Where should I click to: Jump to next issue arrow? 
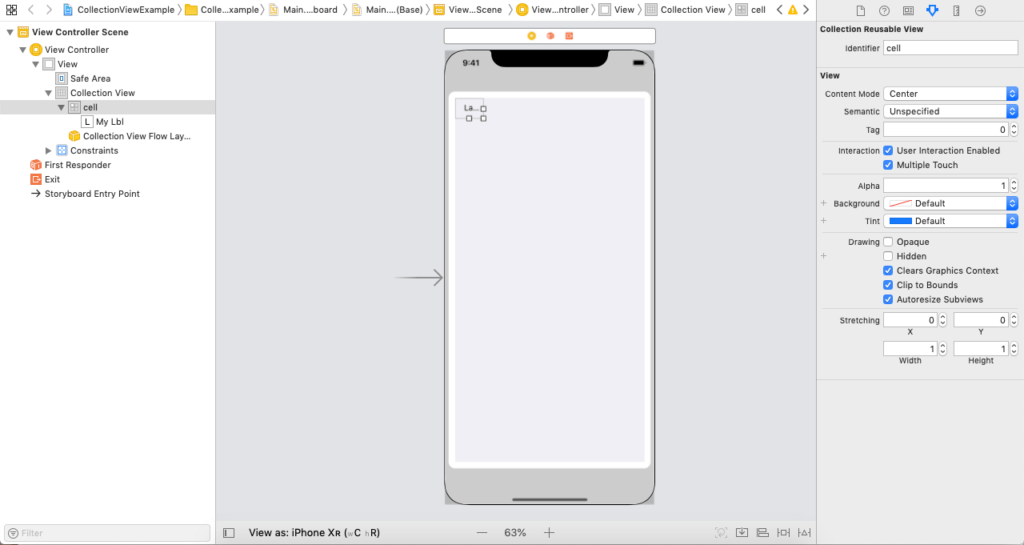click(806, 10)
